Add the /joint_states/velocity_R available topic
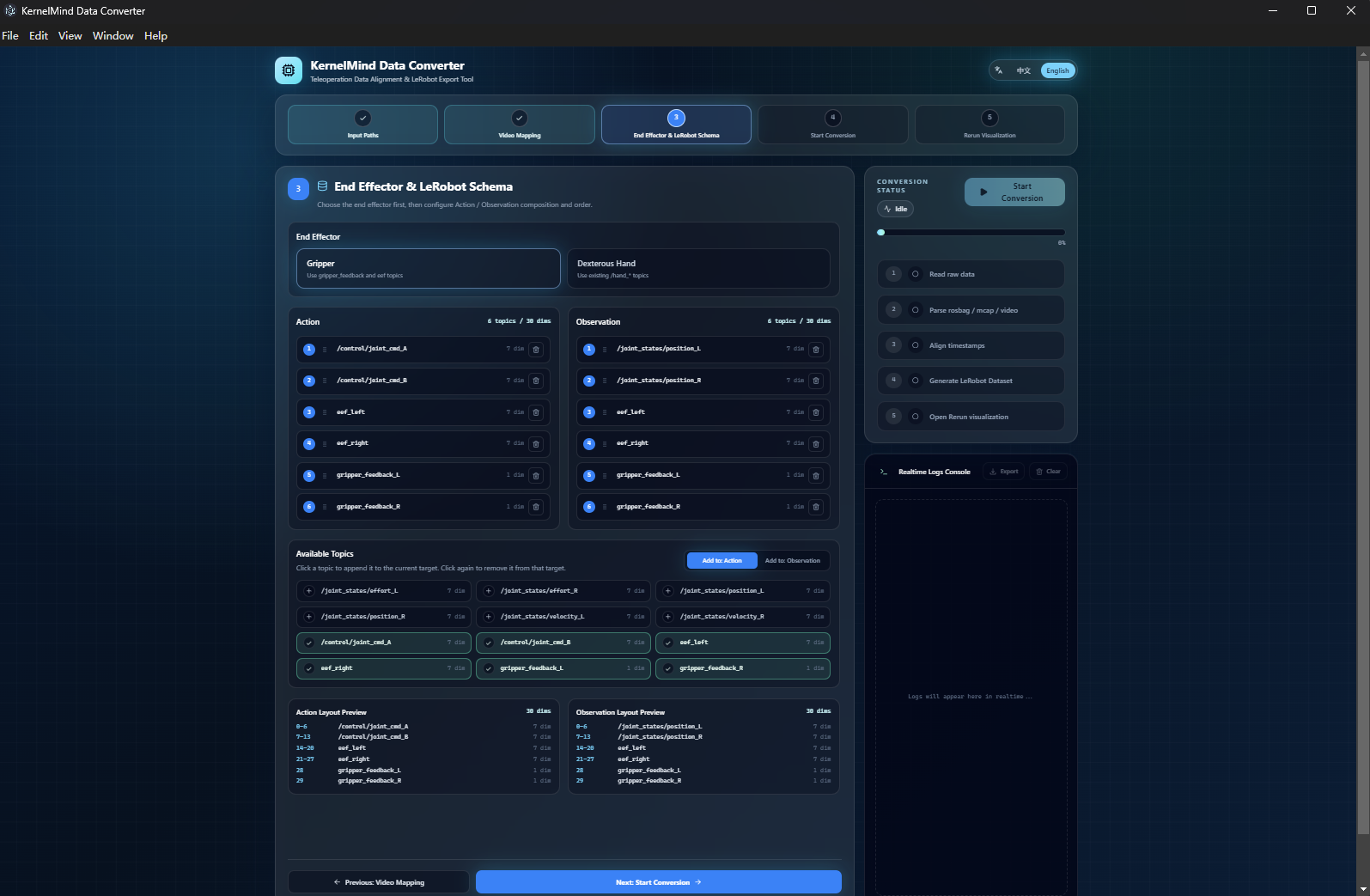The height and width of the screenshot is (896, 1370). (x=743, y=617)
